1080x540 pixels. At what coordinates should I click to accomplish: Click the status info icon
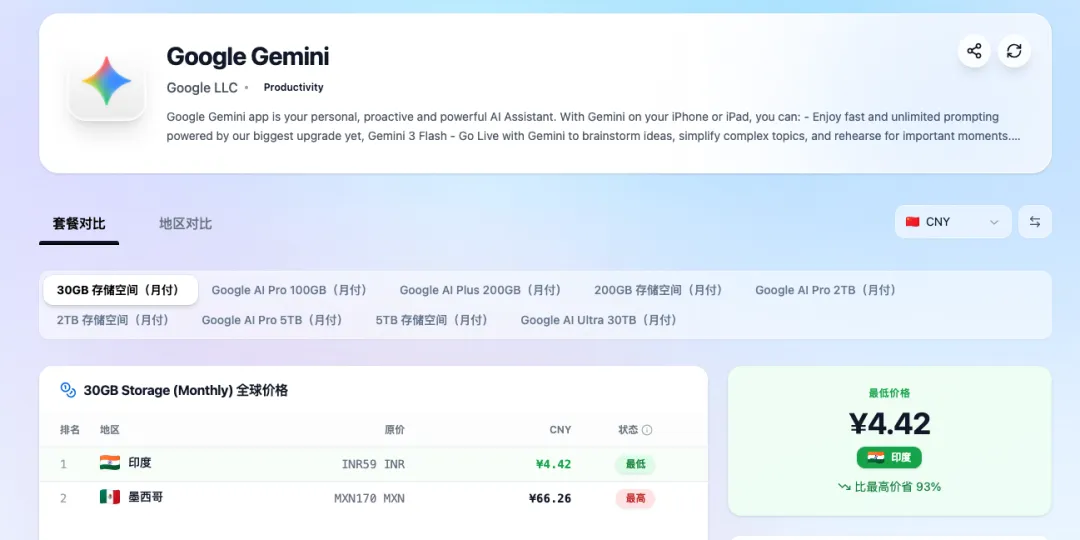pyautogui.click(x=647, y=430)
